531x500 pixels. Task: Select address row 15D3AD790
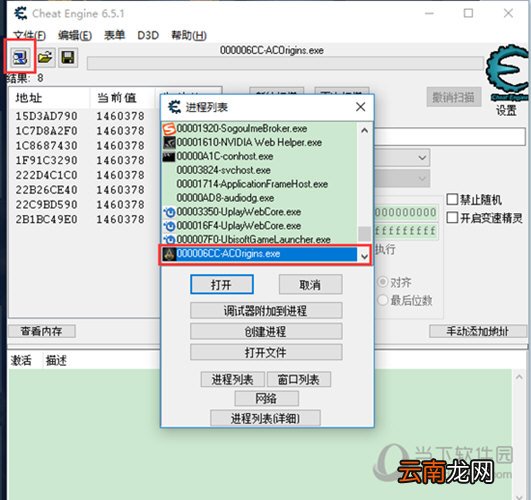point(81,116)
